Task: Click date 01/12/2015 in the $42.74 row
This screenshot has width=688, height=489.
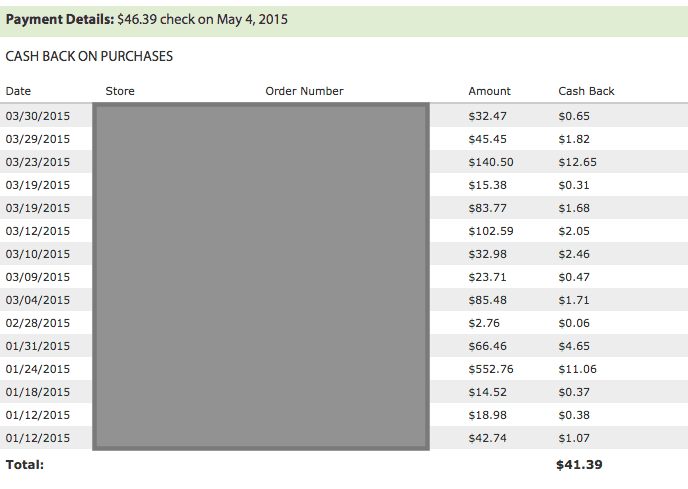Action: click(38, 438)
